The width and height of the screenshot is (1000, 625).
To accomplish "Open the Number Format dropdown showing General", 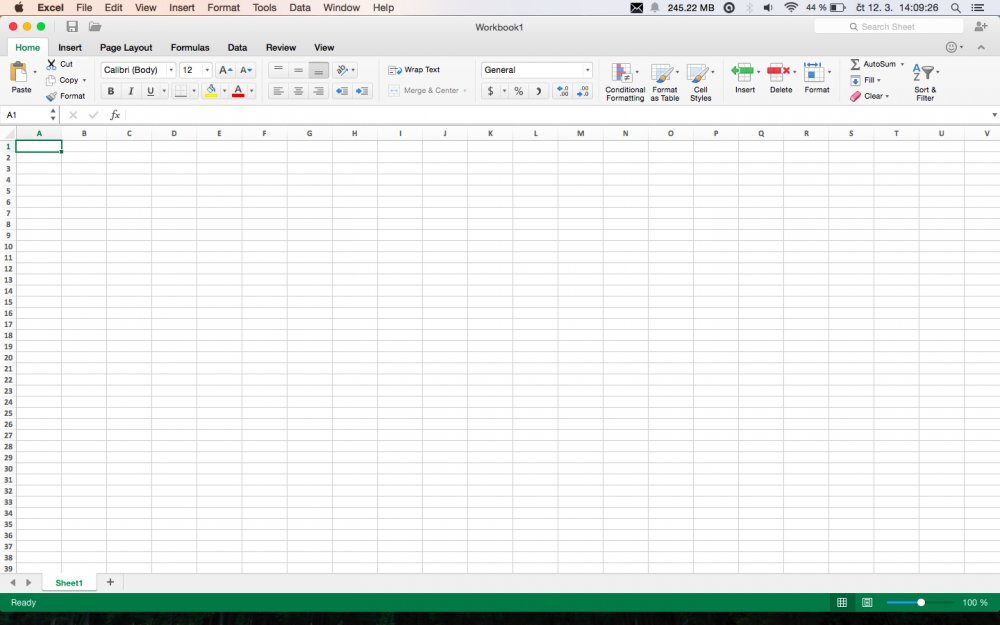I will click(536, 69).
